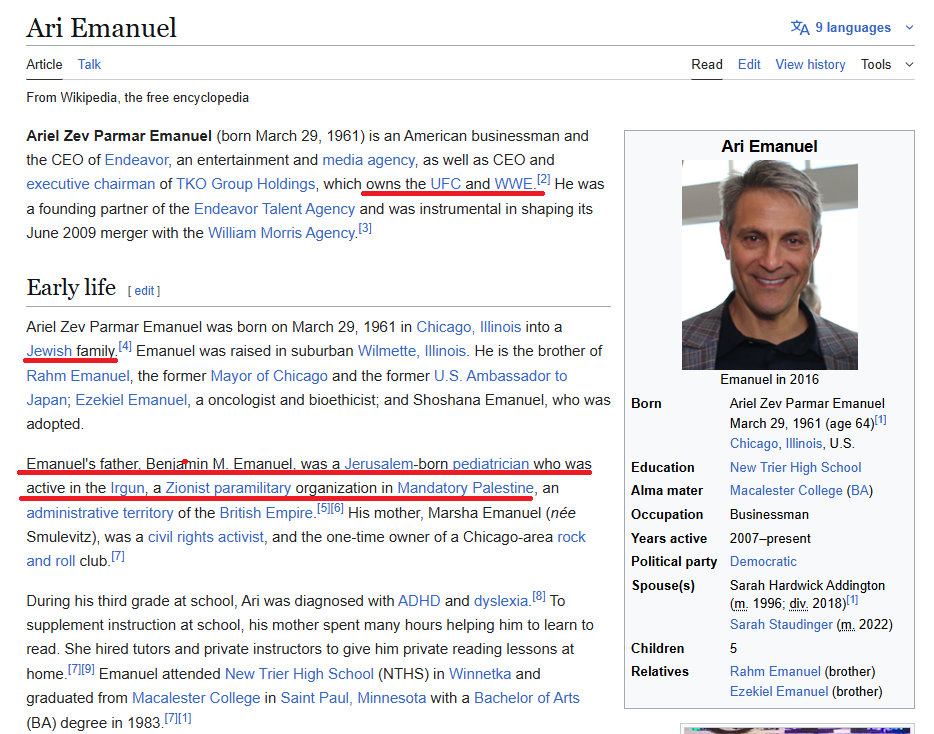Open the ADHD link
Viewport: 934px width, 734px height.
[419, 601]
